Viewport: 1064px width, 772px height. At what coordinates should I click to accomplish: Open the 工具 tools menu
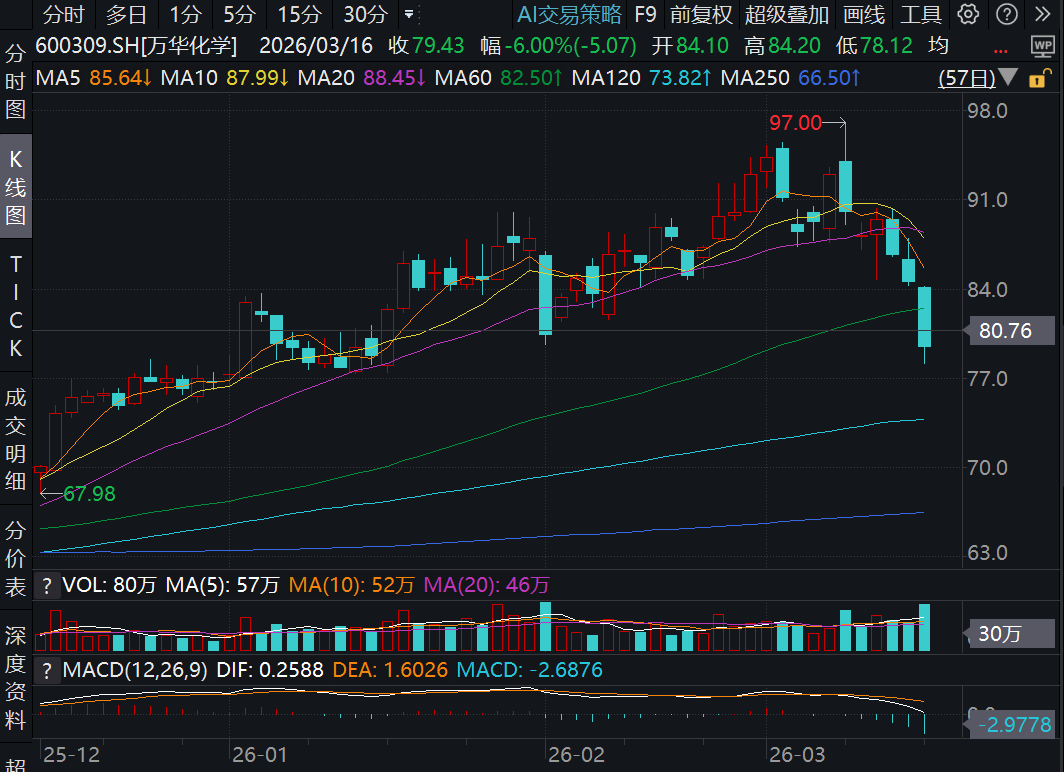click(x=920, y=14)
